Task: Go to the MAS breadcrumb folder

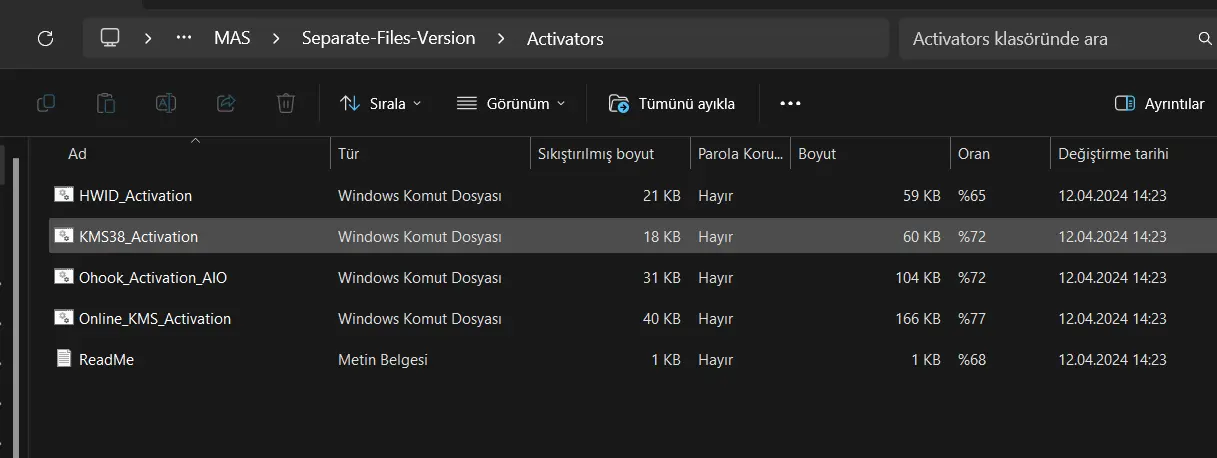Action: coord(232,39)
